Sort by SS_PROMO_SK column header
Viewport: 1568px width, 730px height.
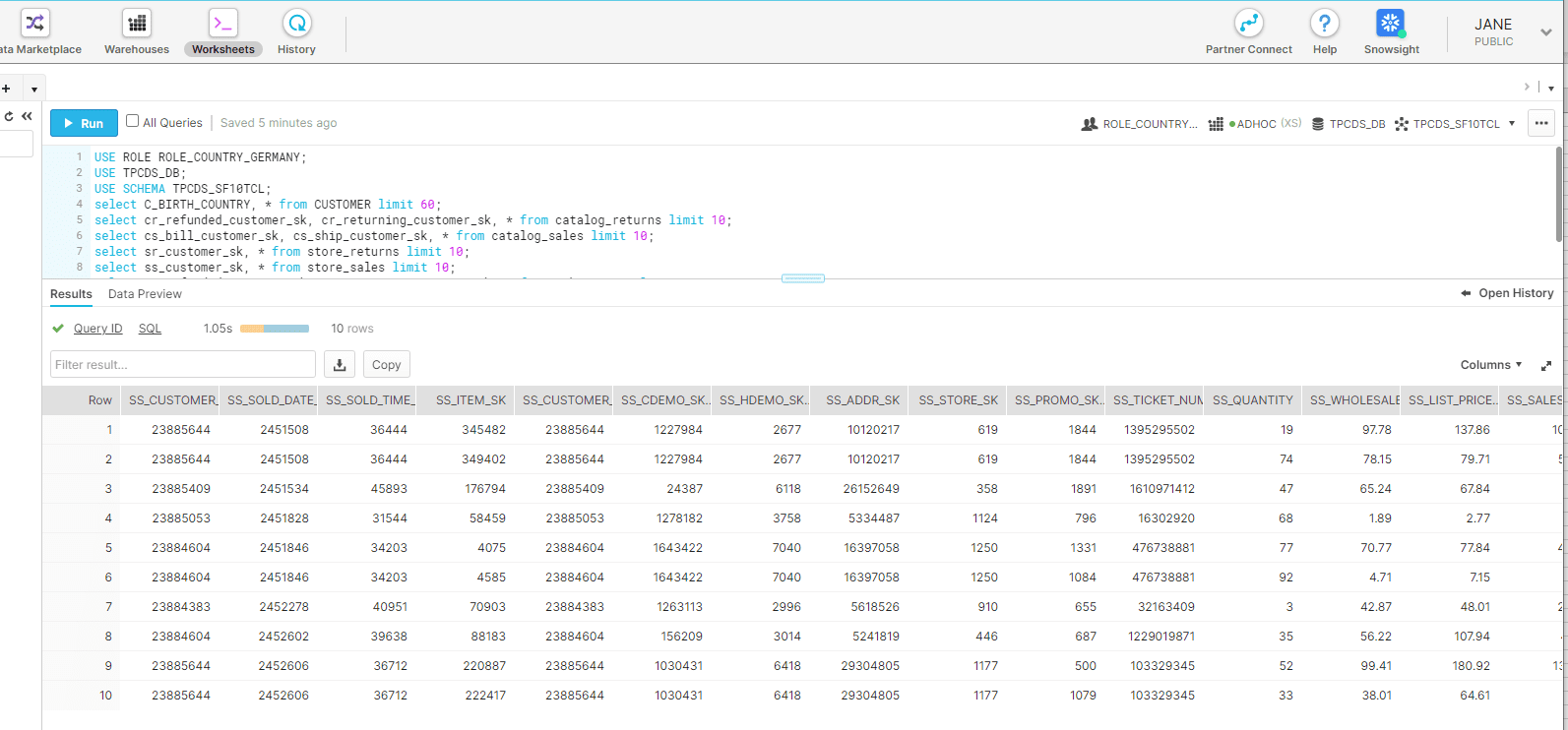click(x=1055, y=400)
